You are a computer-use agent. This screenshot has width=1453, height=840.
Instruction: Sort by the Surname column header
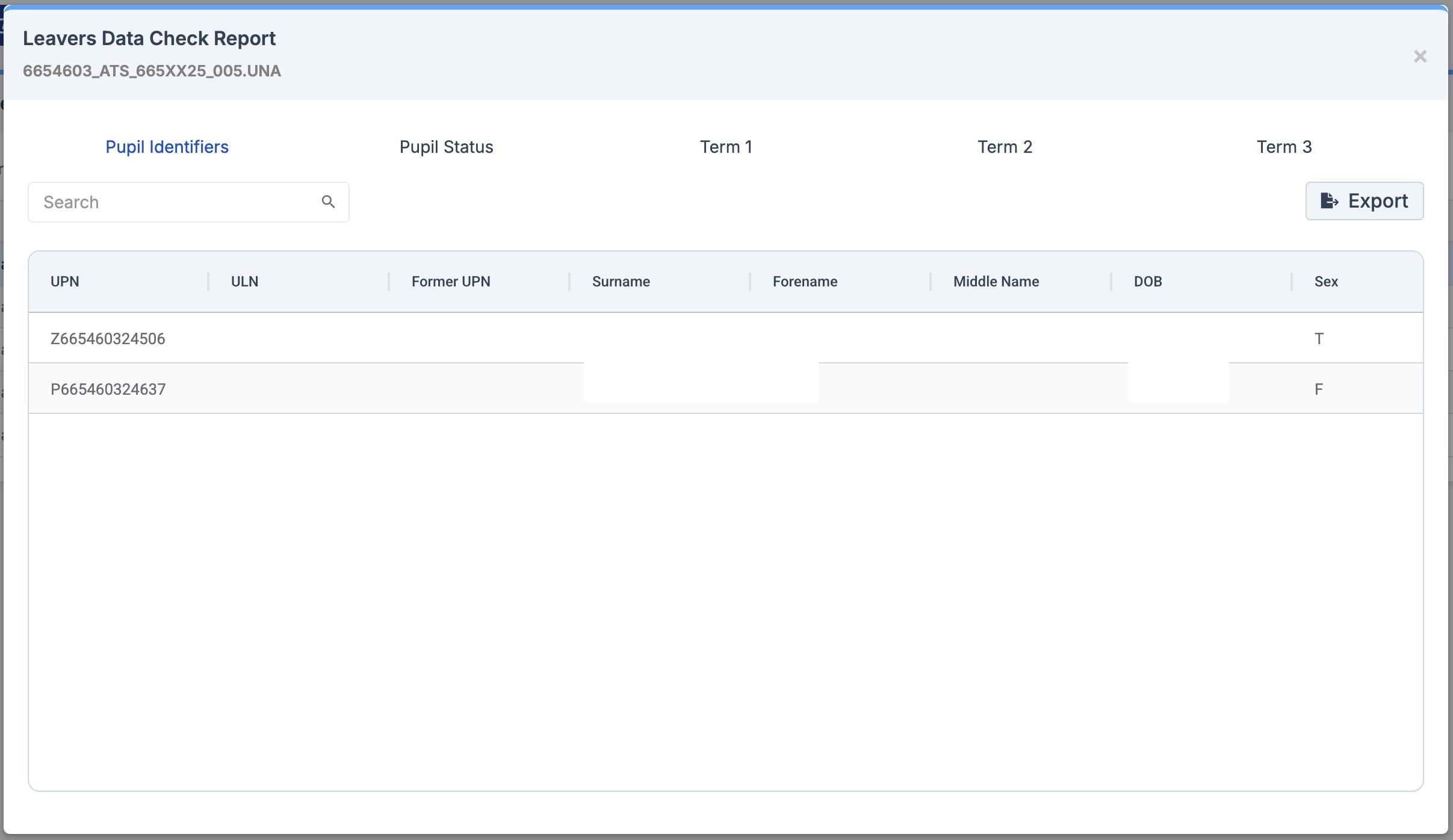coord(621,282)
